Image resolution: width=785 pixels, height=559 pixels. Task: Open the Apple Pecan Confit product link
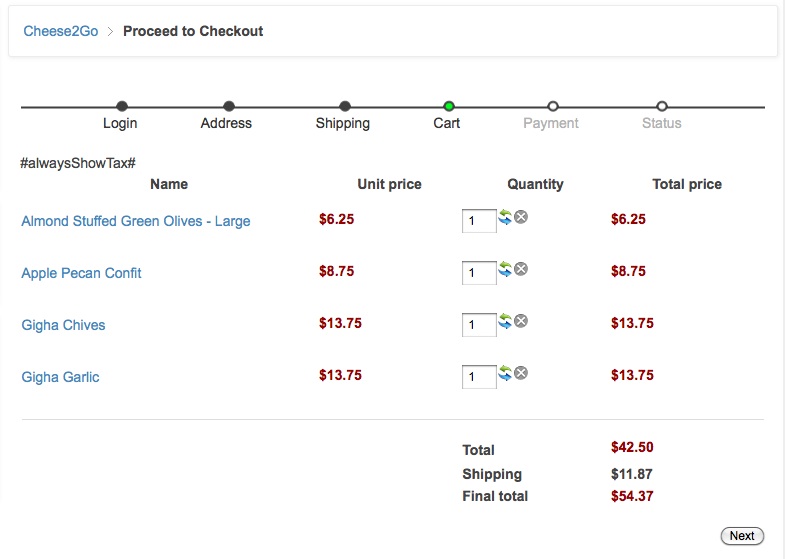81,273
